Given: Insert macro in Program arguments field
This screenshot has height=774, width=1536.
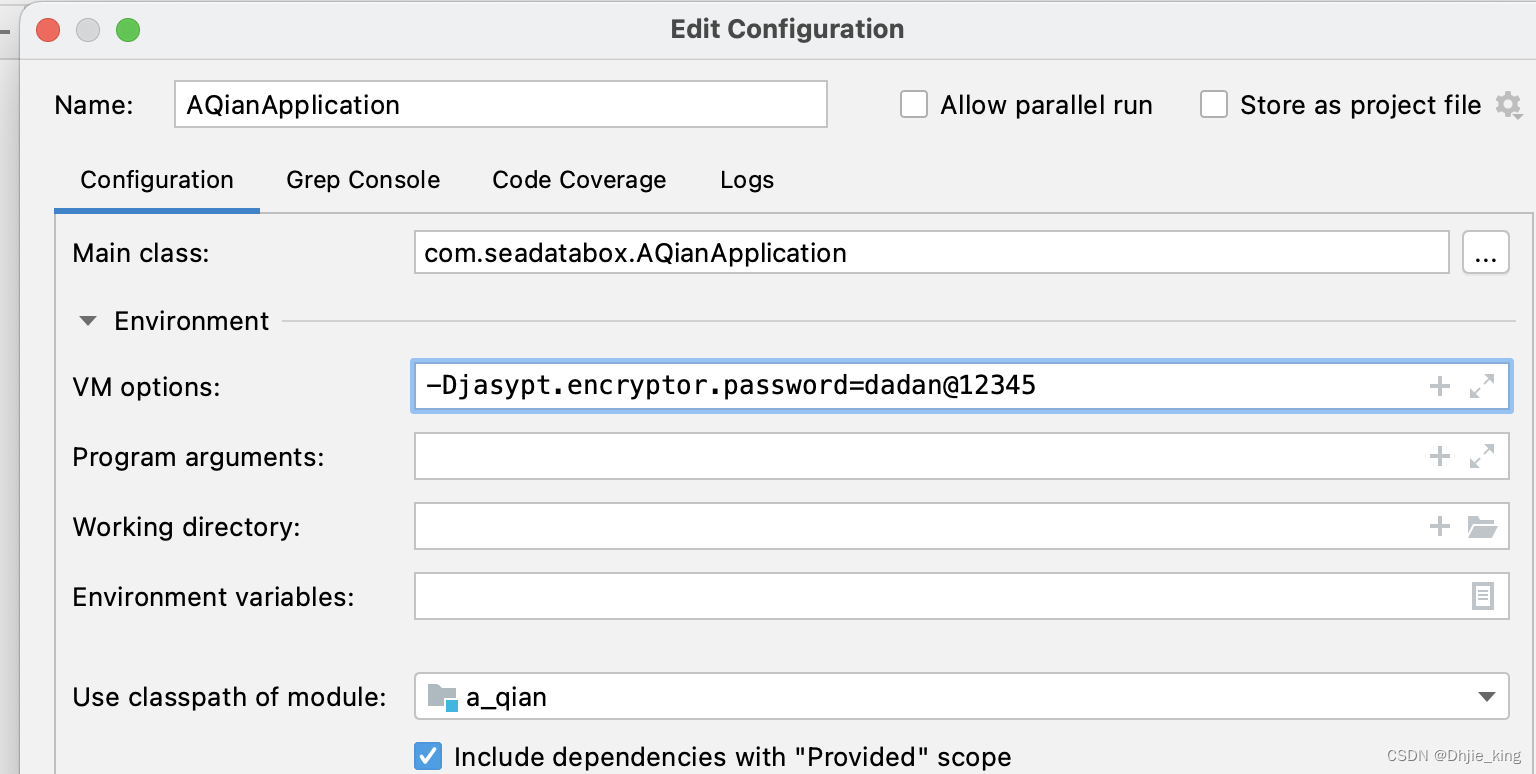Looking at the screenshot, I should 1439,457.
